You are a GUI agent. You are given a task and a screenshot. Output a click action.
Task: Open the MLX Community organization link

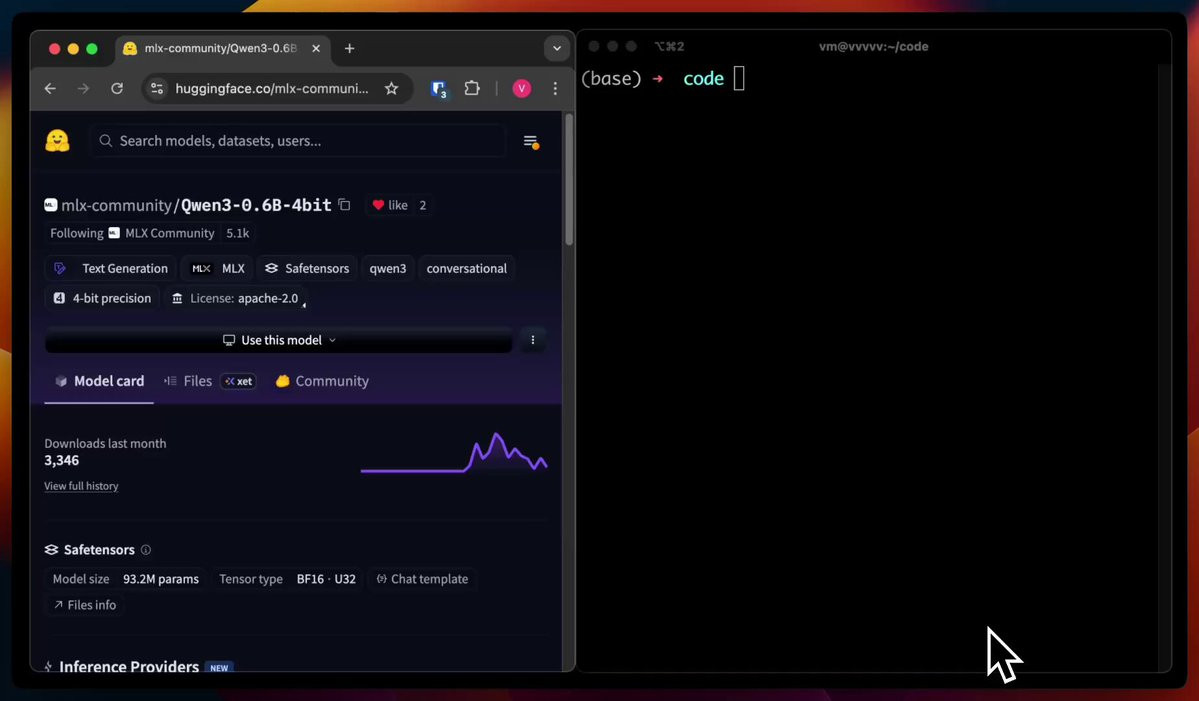point(161,233)
